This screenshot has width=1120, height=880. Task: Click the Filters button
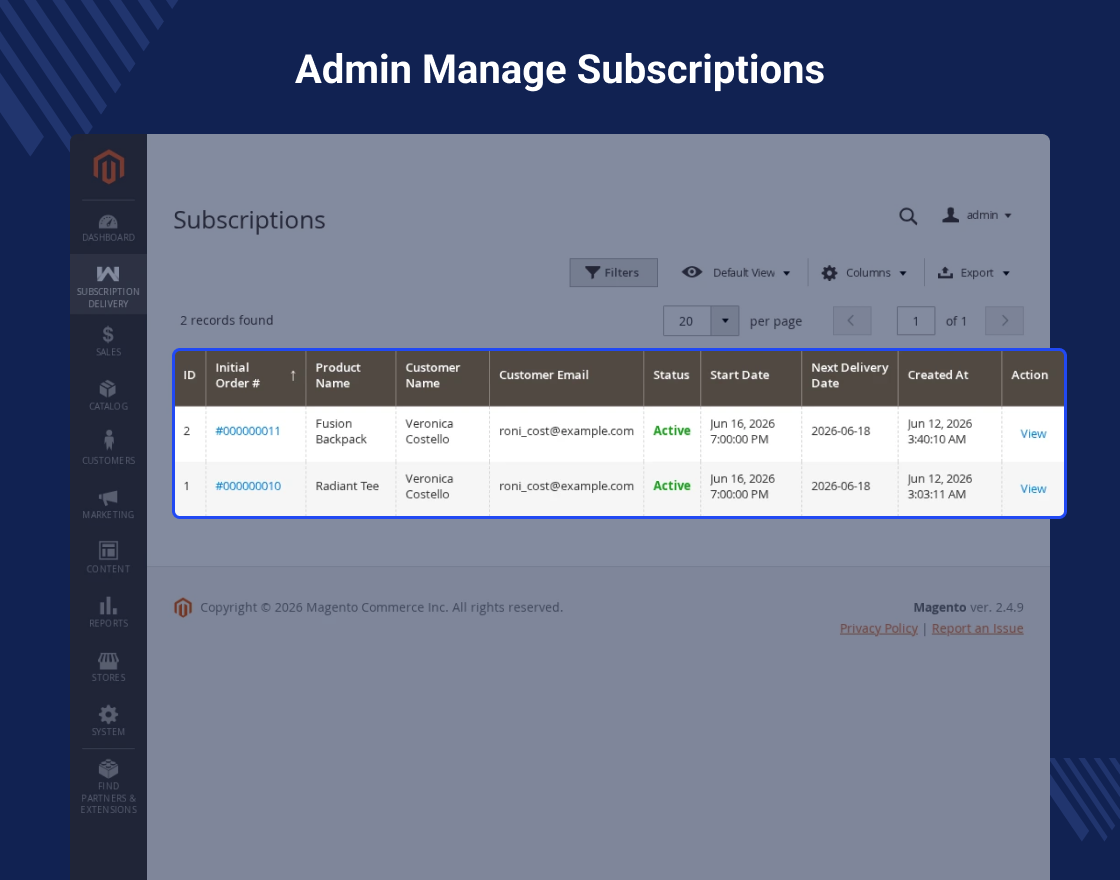coord(614,273)
